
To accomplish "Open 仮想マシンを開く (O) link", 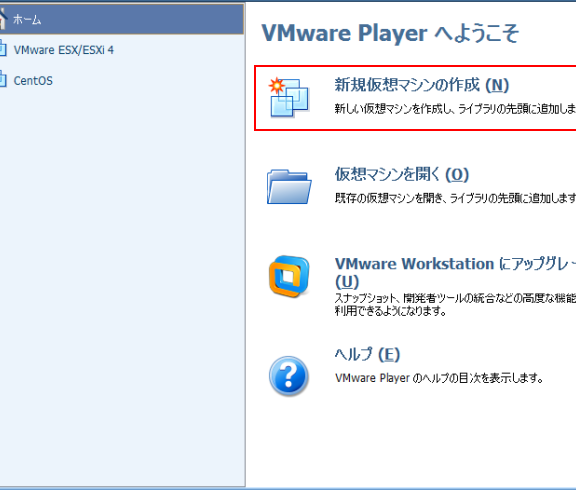I will [402, 174].
